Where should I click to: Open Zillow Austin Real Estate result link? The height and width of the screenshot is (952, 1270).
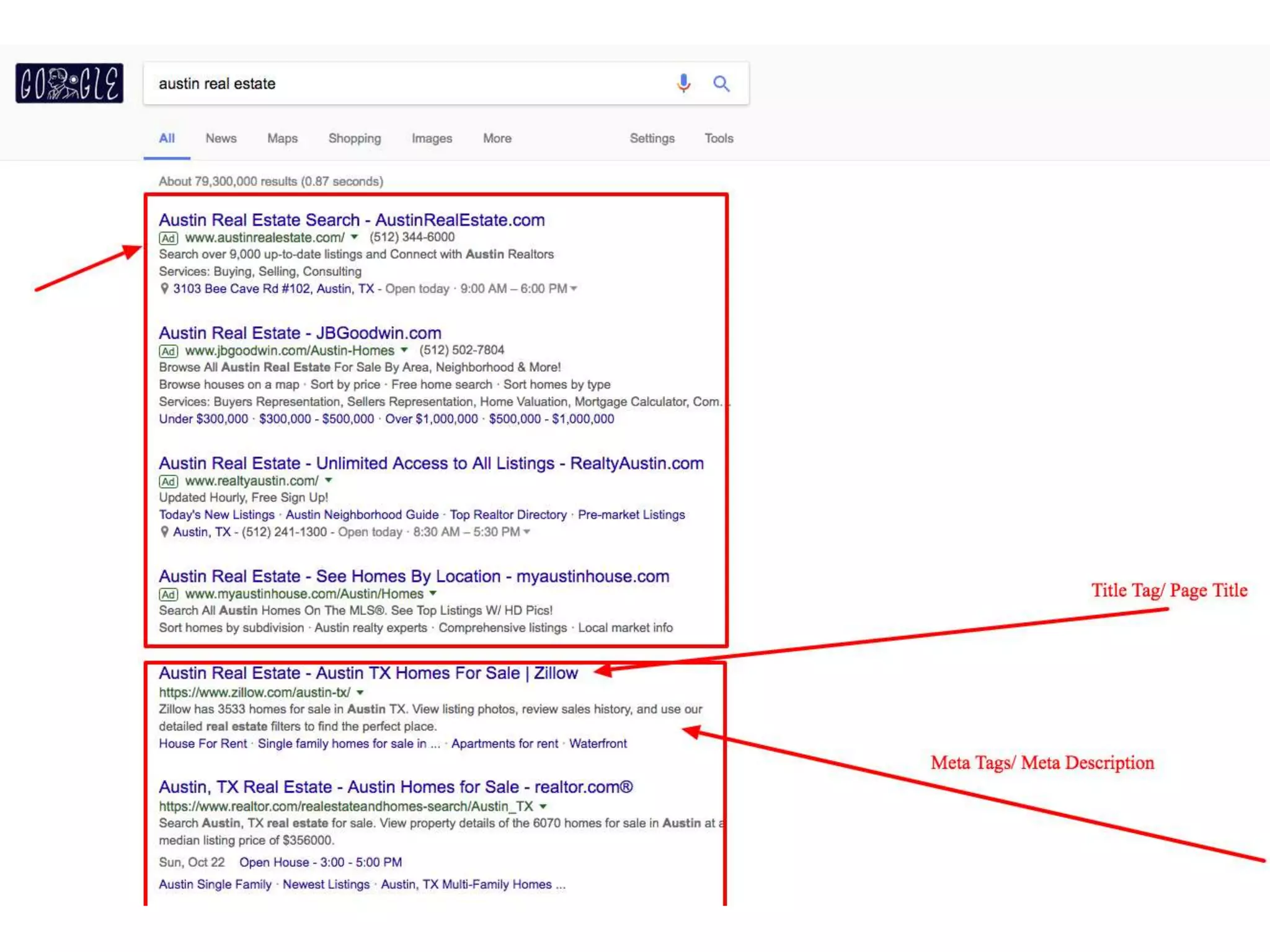[x=368, y=673]
